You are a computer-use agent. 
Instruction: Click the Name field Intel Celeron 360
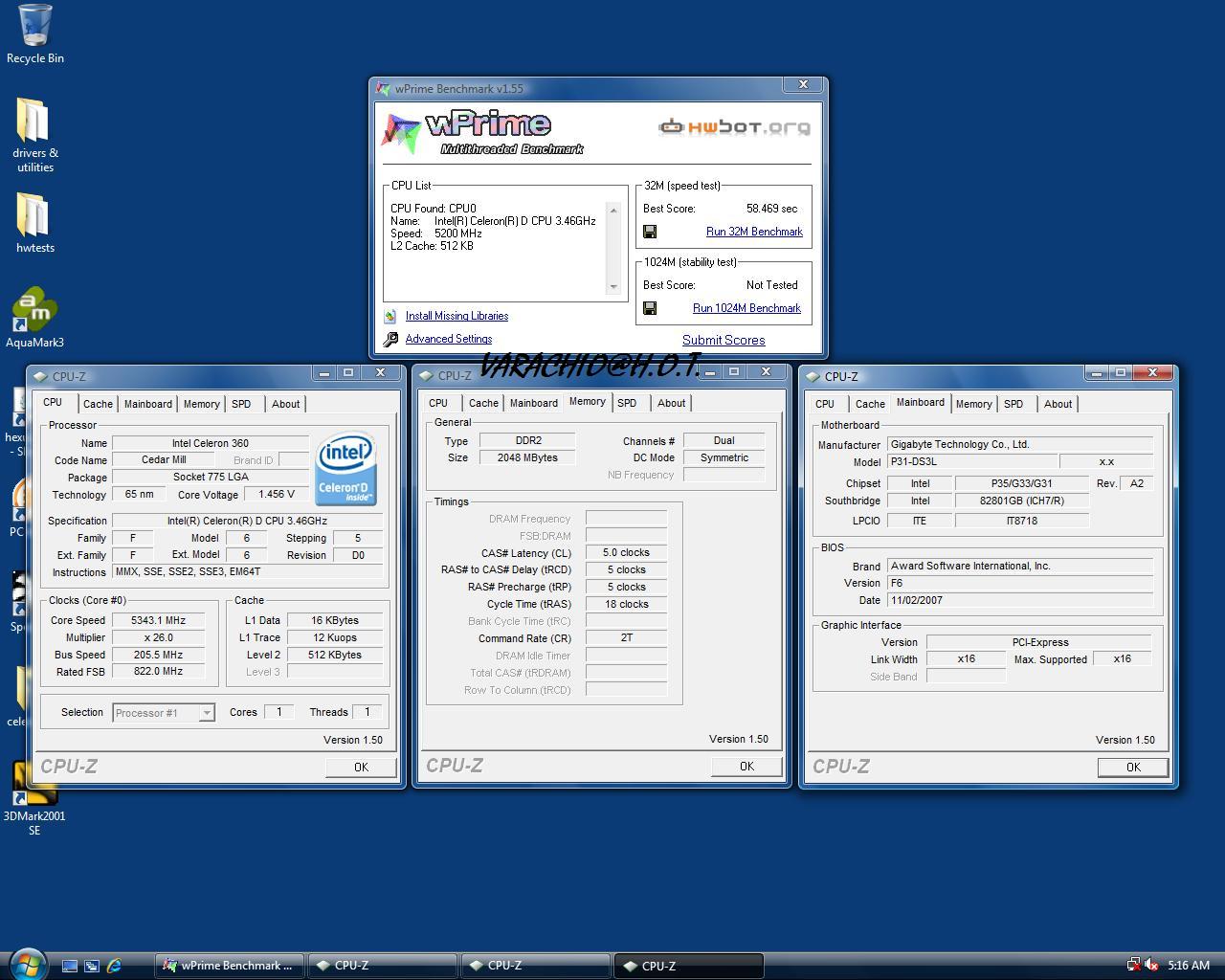click(x=211, y=443)
